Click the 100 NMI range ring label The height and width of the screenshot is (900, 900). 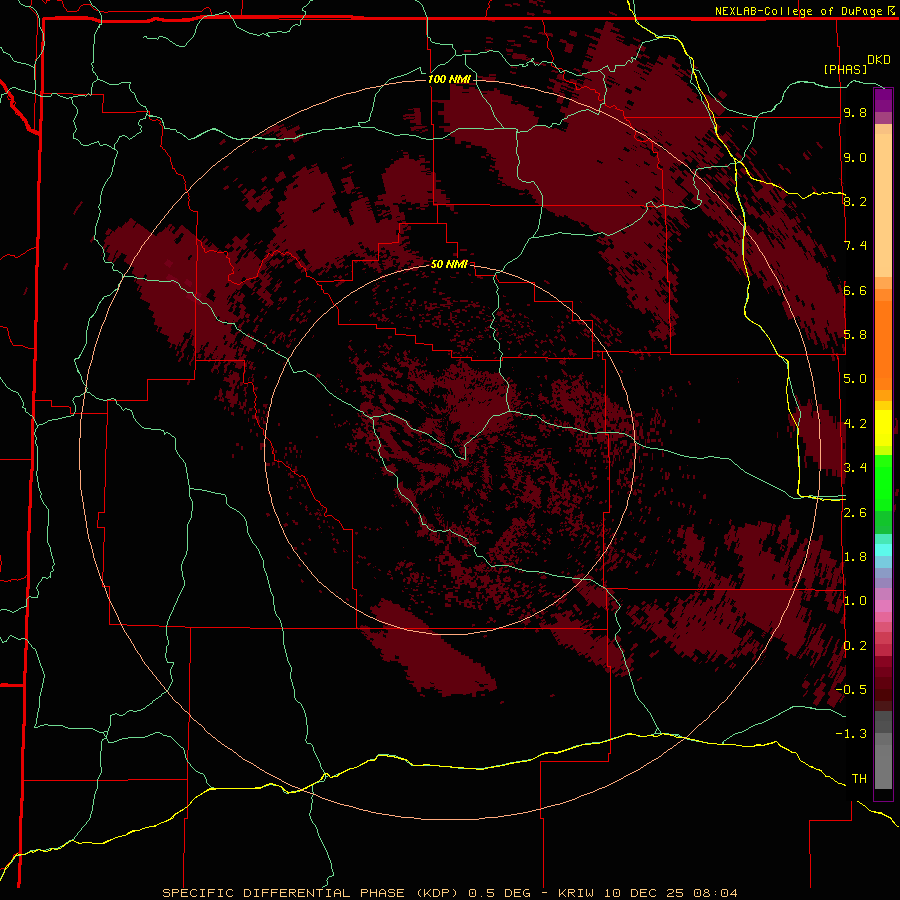(x=449, y=79)
